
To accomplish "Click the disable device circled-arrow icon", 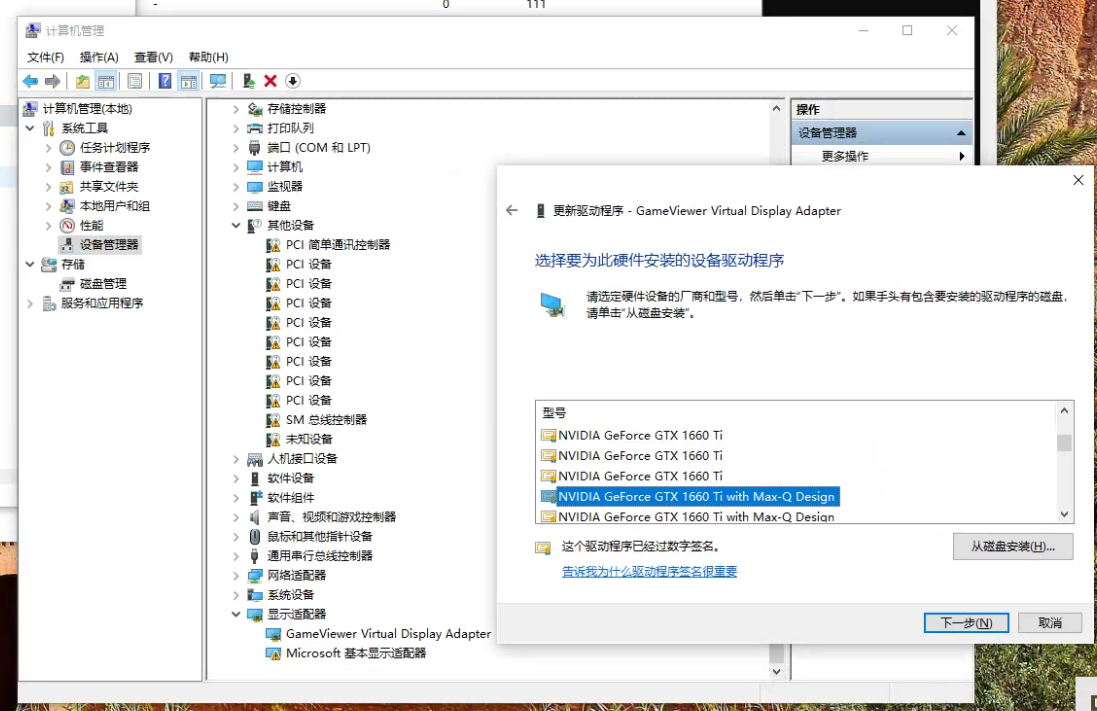I will [292, 81].
